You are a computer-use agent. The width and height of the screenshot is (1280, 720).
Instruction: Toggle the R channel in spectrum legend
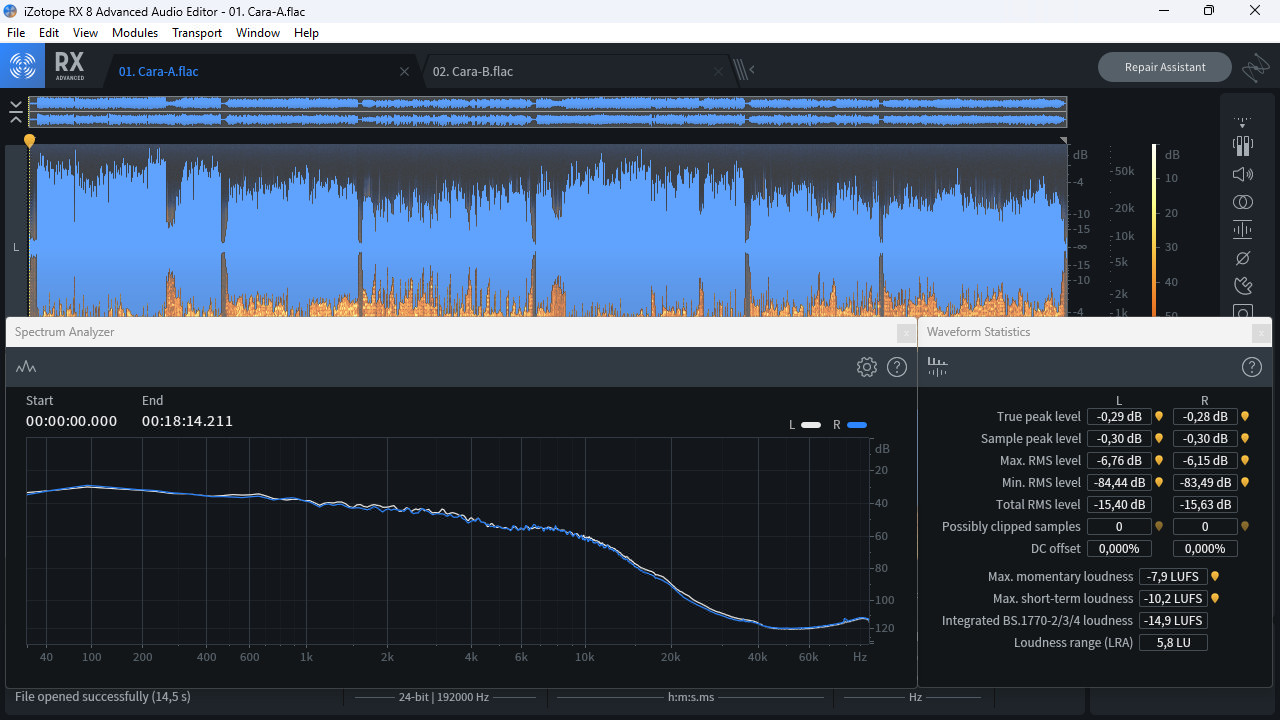(856, 425)
